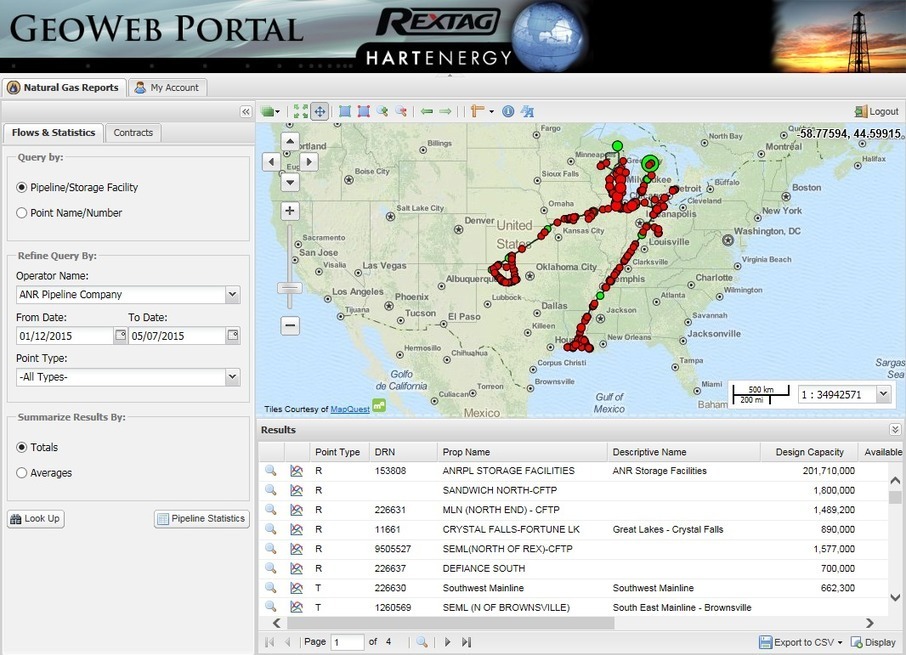Collapse the left query panel
Screen dimensions: 906x655
point(246,111)
